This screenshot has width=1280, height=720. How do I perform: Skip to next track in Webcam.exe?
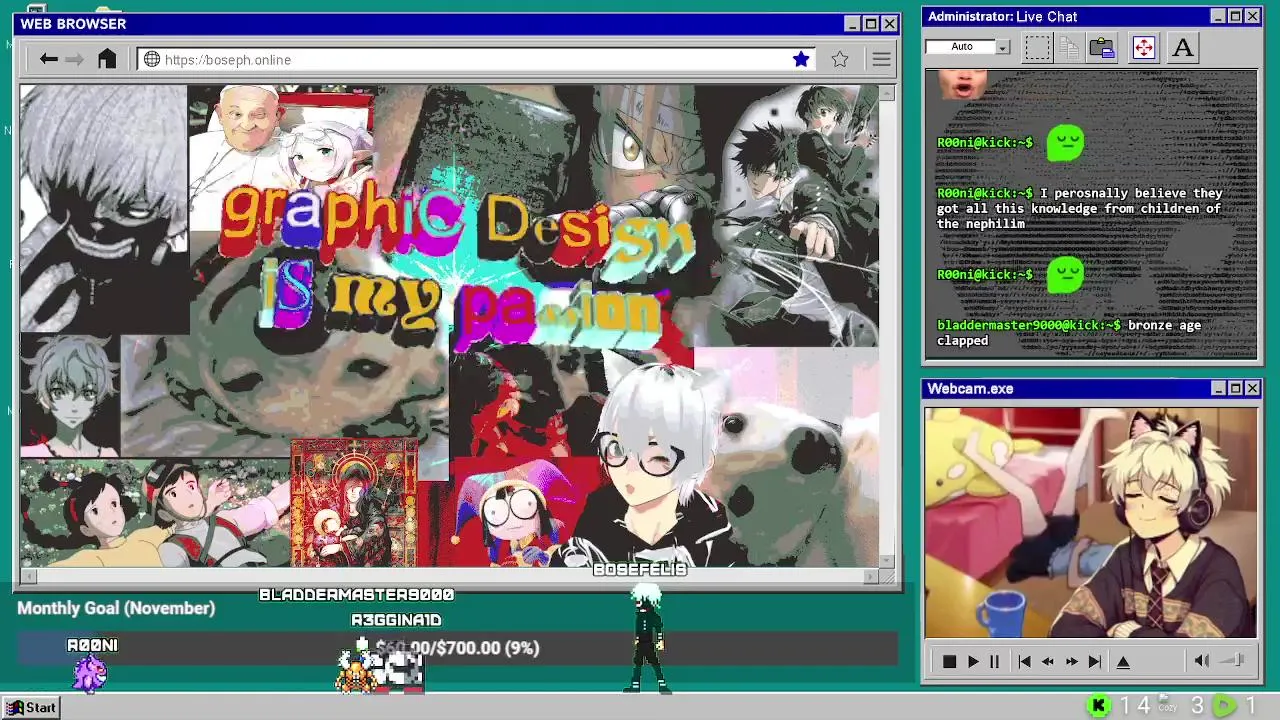(1094, 662)
